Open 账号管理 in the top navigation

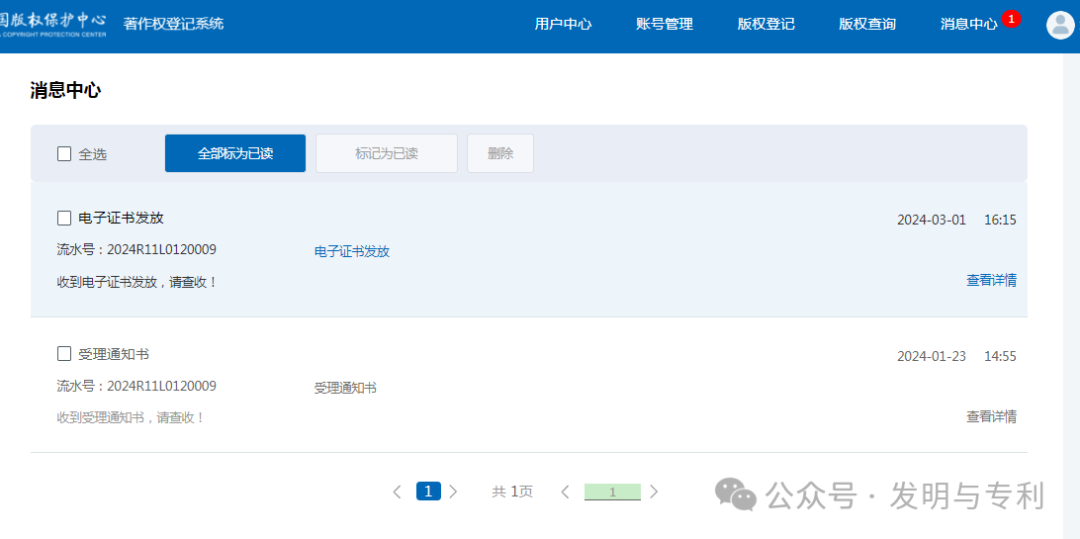(664, 24)
